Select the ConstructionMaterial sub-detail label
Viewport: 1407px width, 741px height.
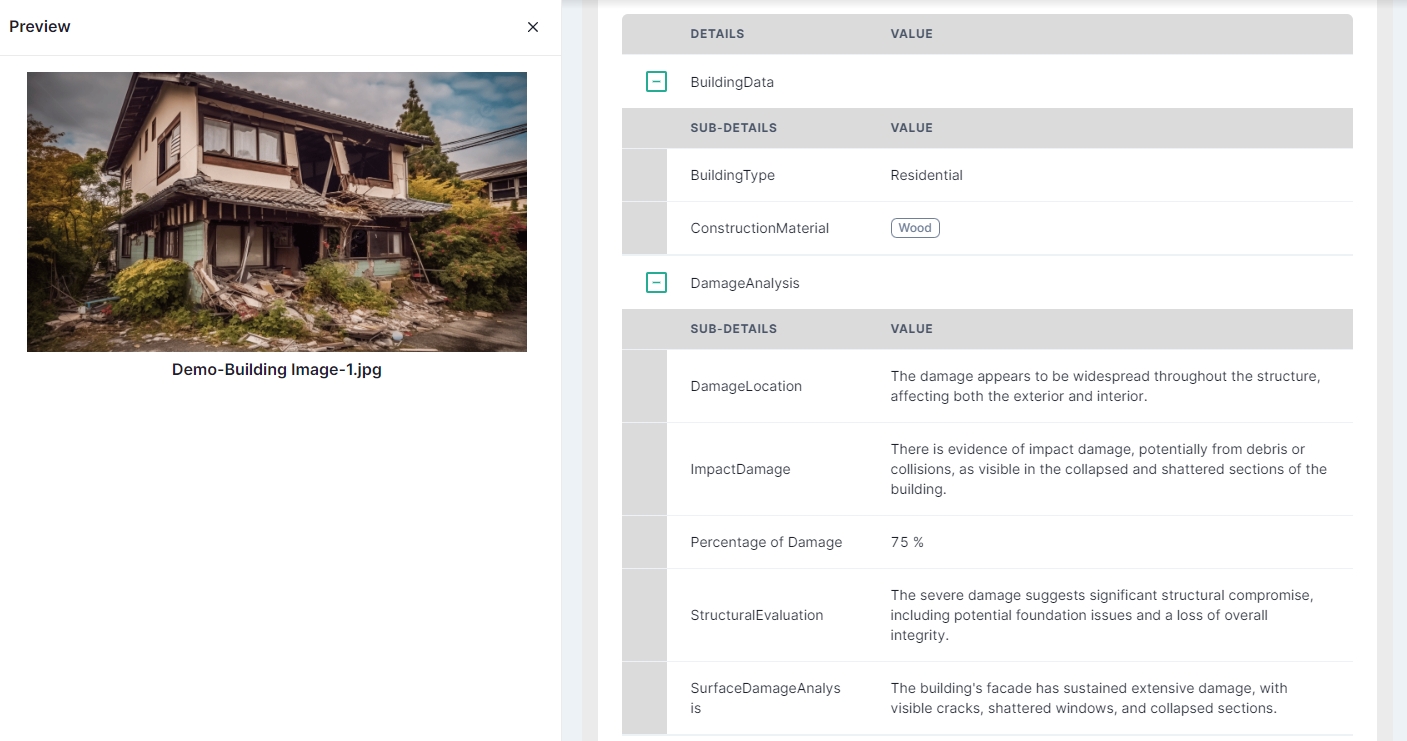coord(759,228)
